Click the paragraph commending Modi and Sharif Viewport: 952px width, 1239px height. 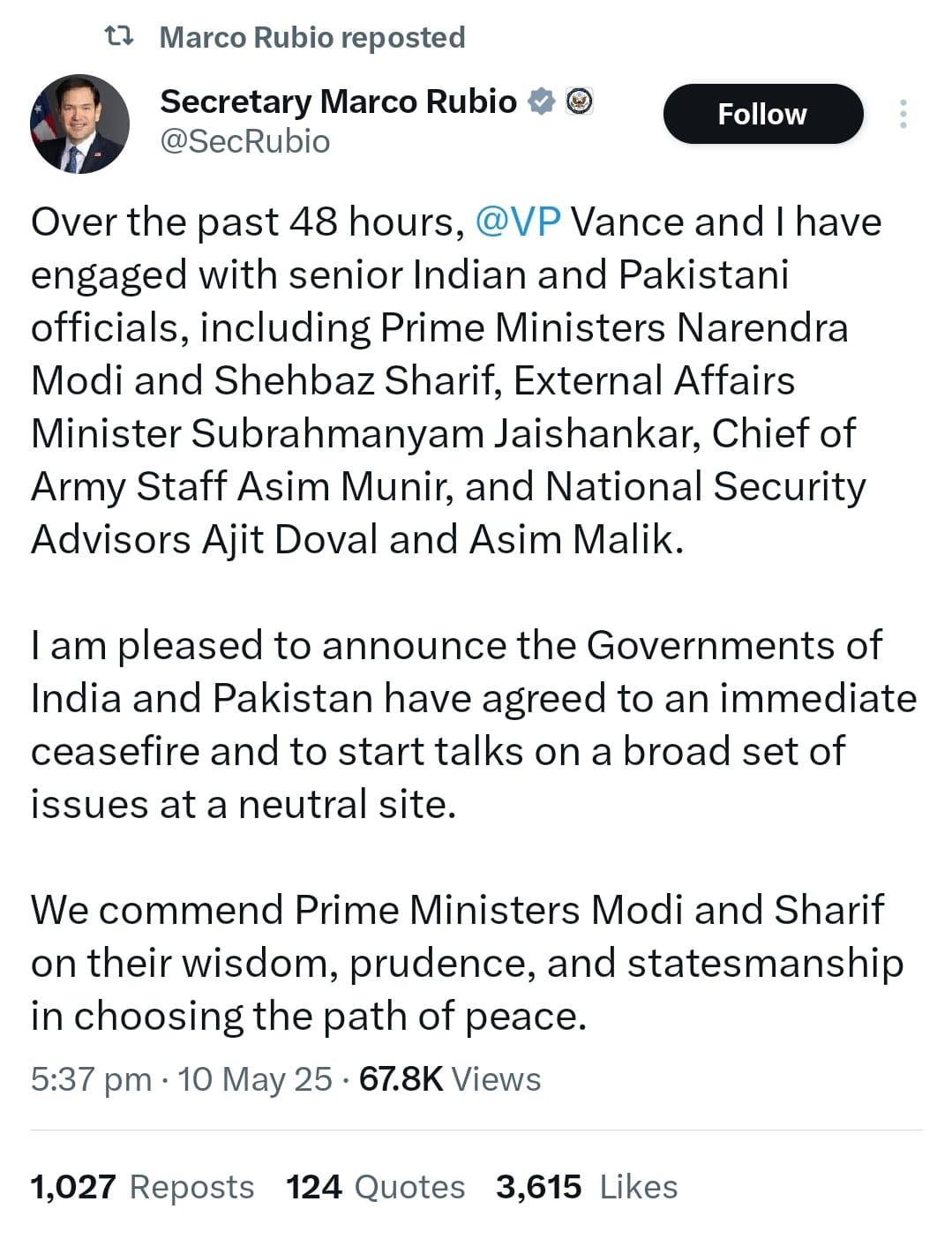[x=467, y=963]
